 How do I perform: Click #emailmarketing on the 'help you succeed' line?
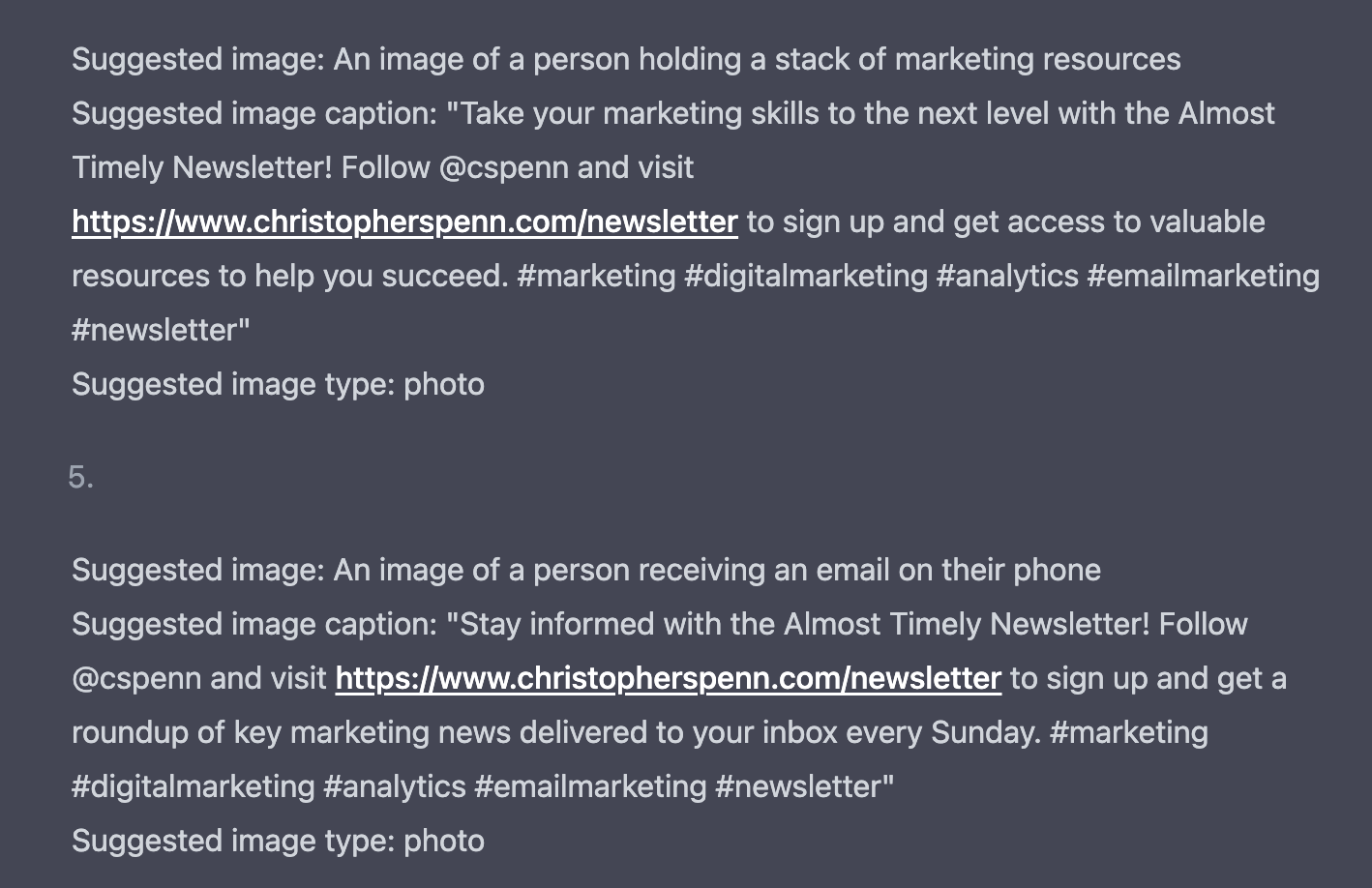1204,277
